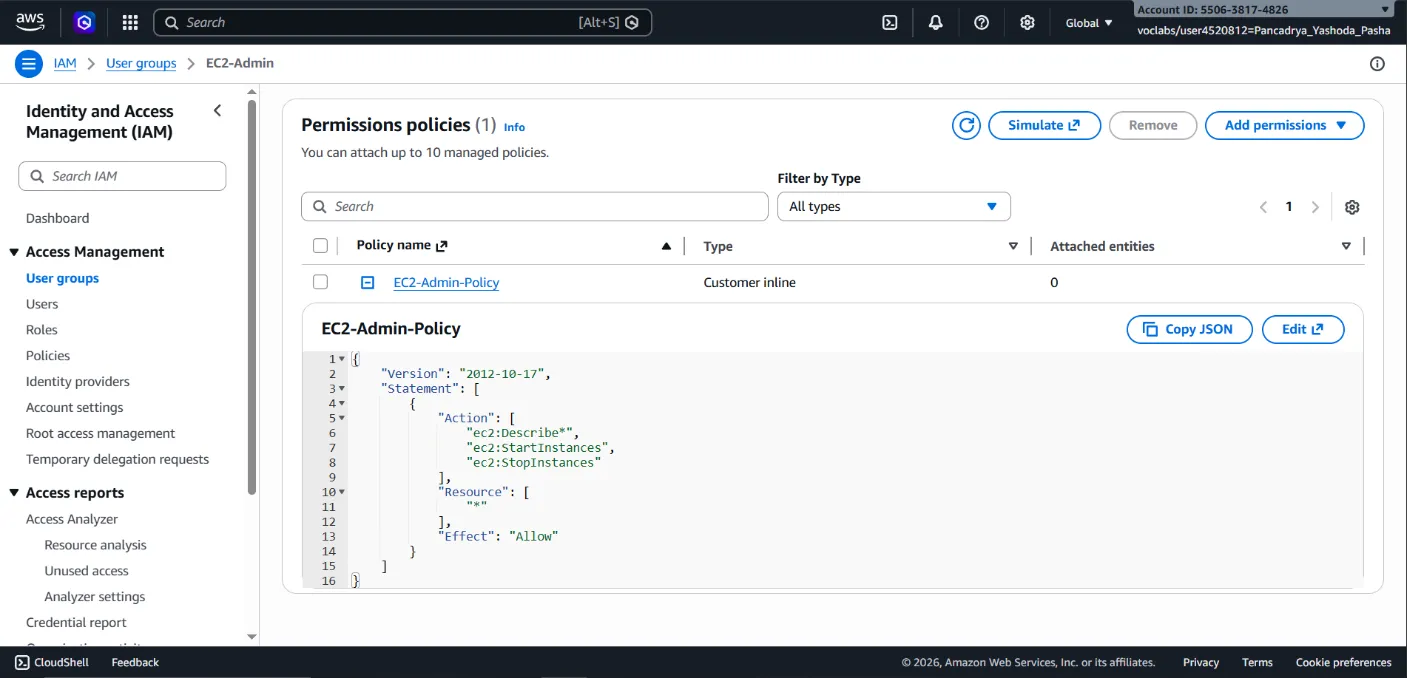Image resolution: width=1407 pixels, height=678 pixels.
Task: Open console settings gear in top bar
Action: [x=1027, y=22]
